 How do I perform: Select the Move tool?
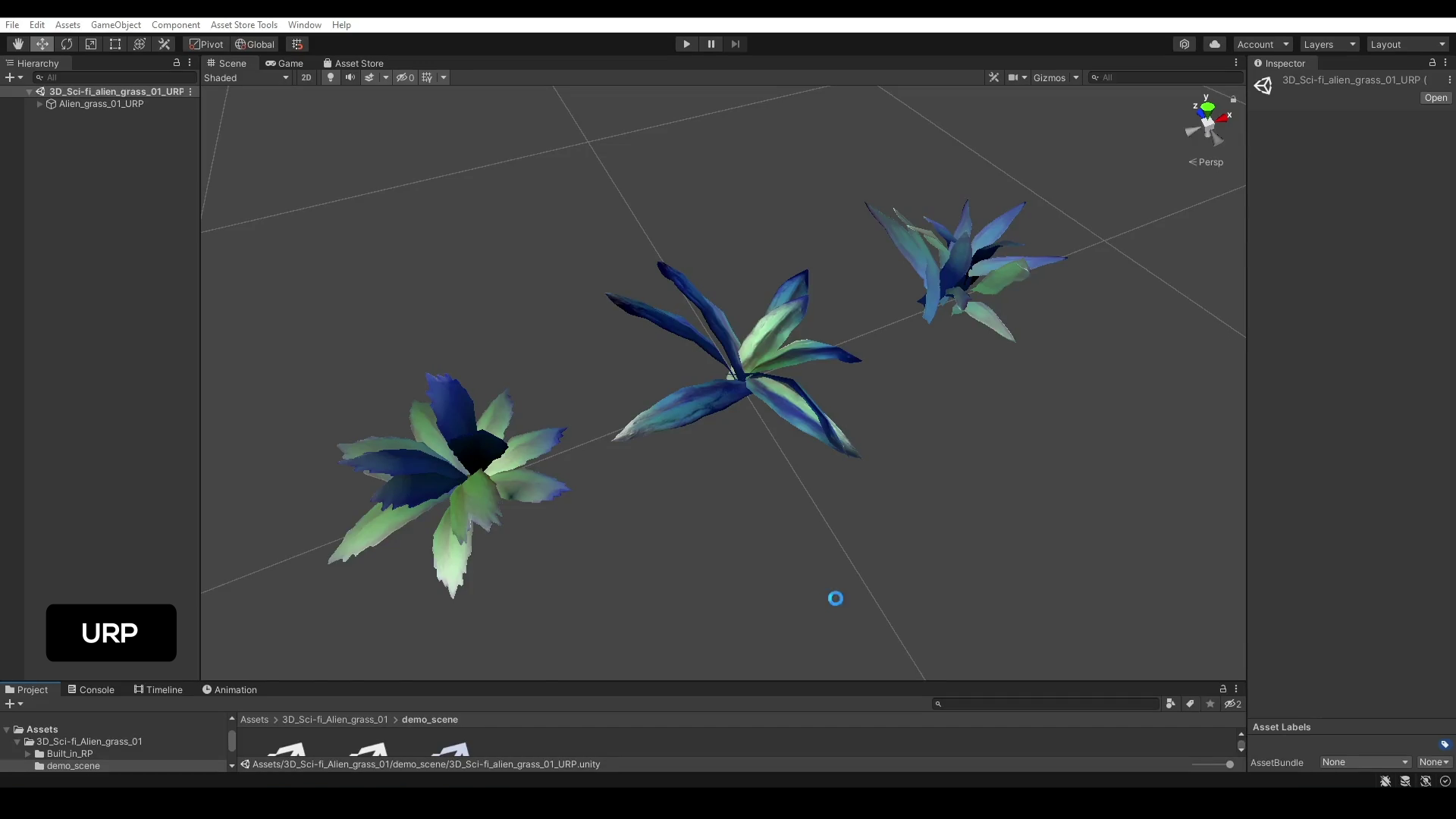coord(42,44)
